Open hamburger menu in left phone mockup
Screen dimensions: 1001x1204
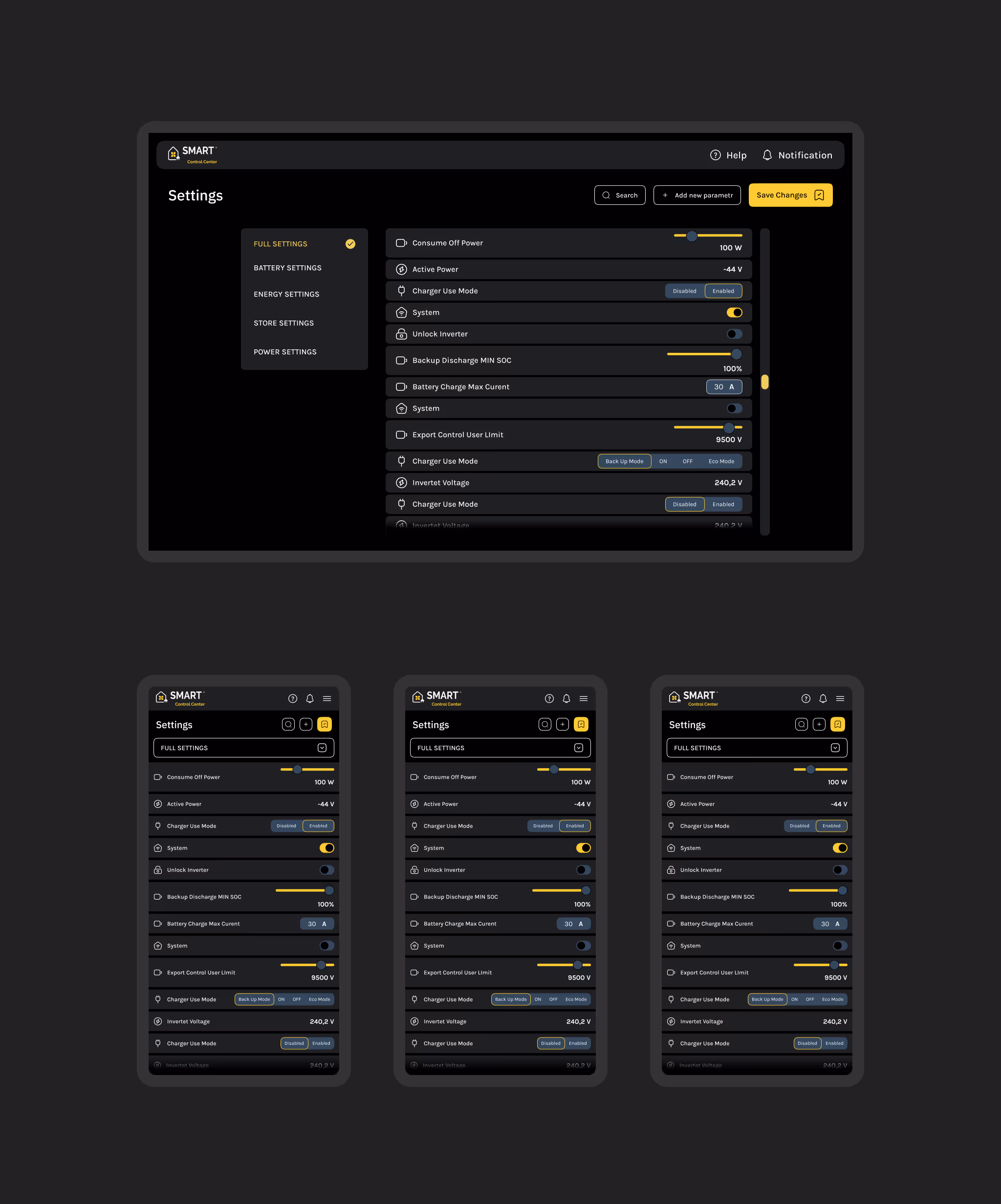(327, 698)
